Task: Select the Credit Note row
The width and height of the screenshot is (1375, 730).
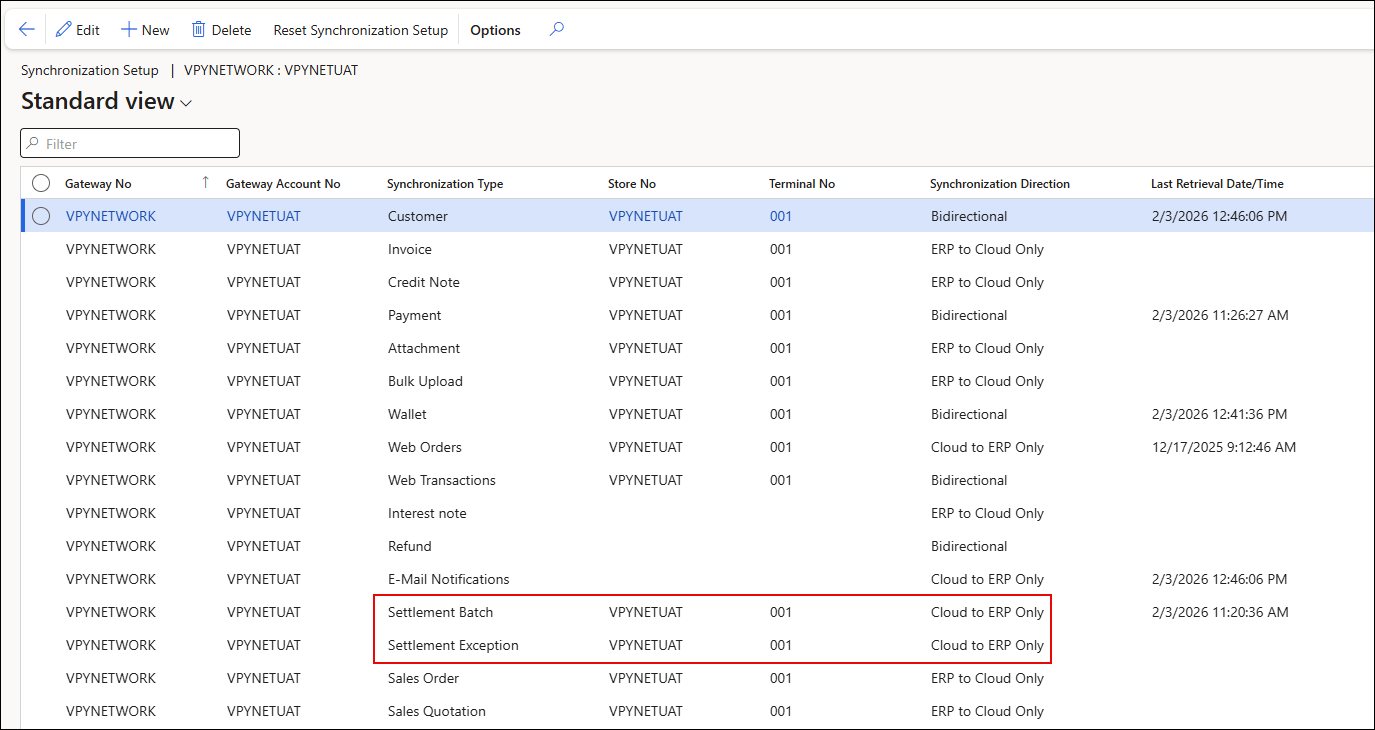Action: 697,282
